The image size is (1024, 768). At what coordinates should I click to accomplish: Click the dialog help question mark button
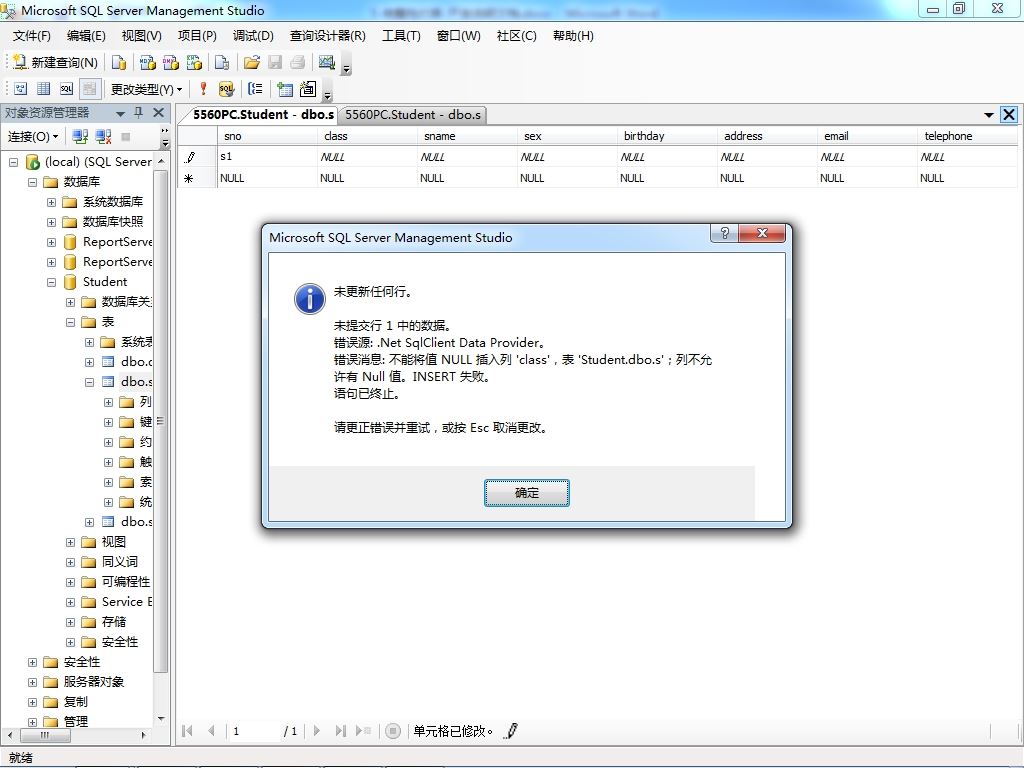(724, 233)
